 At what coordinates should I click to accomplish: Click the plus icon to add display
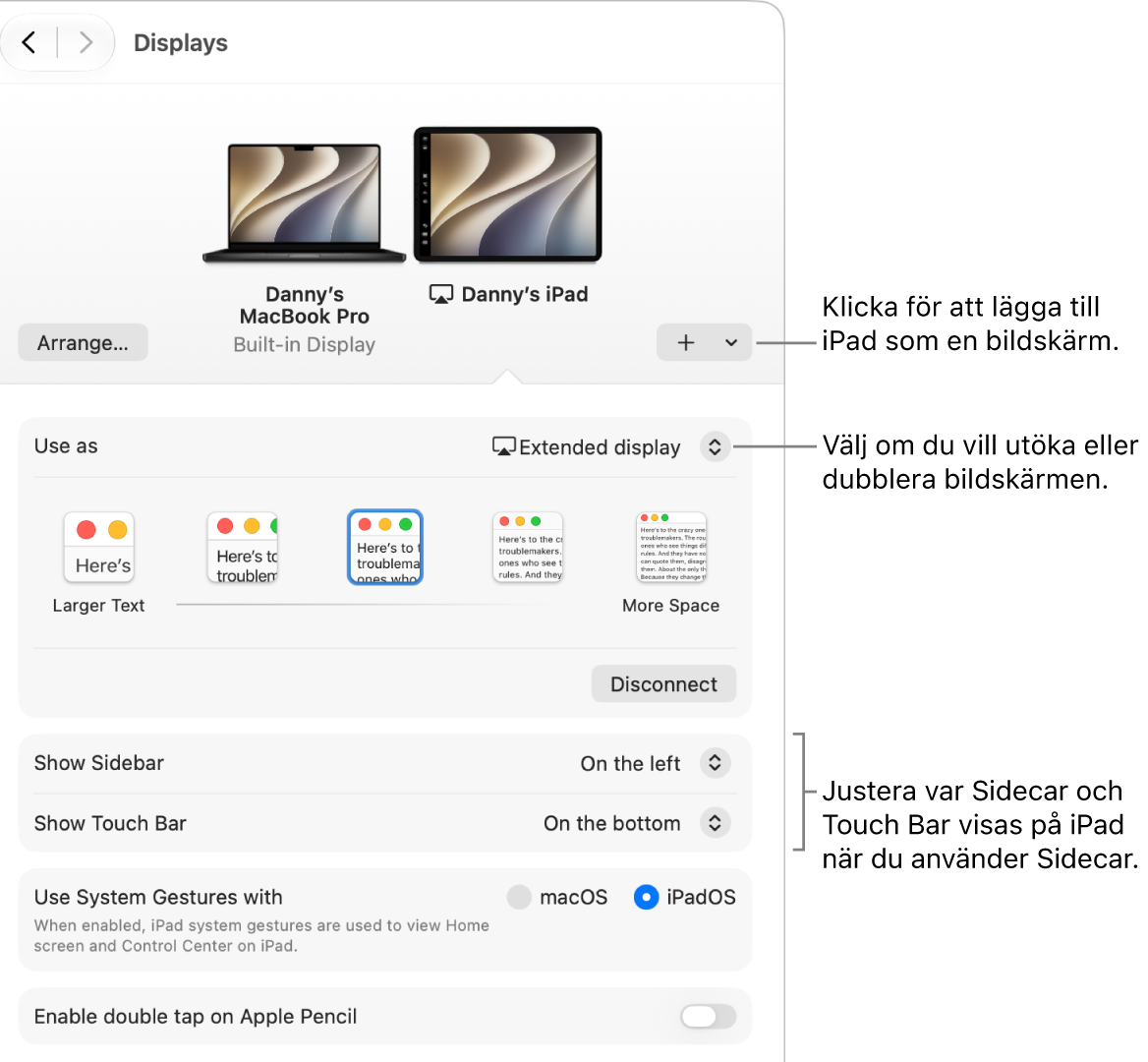point(685,342)
